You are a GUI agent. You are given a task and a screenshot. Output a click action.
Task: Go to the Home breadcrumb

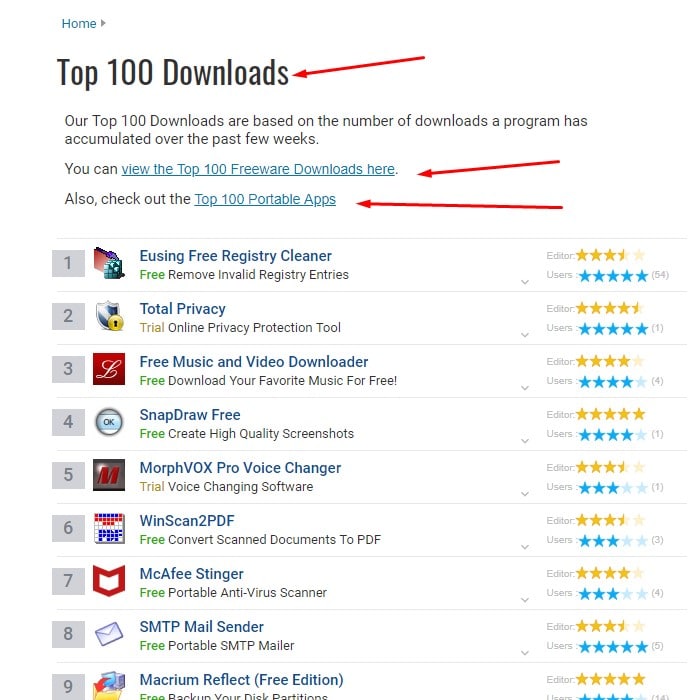point(79,23)
